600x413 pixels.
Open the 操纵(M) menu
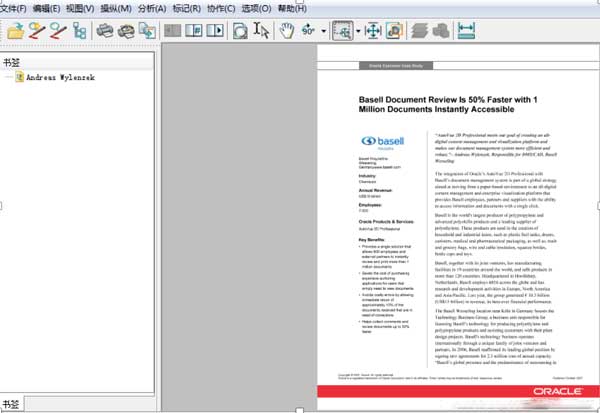pyautogui.click(x=116, y=8)
